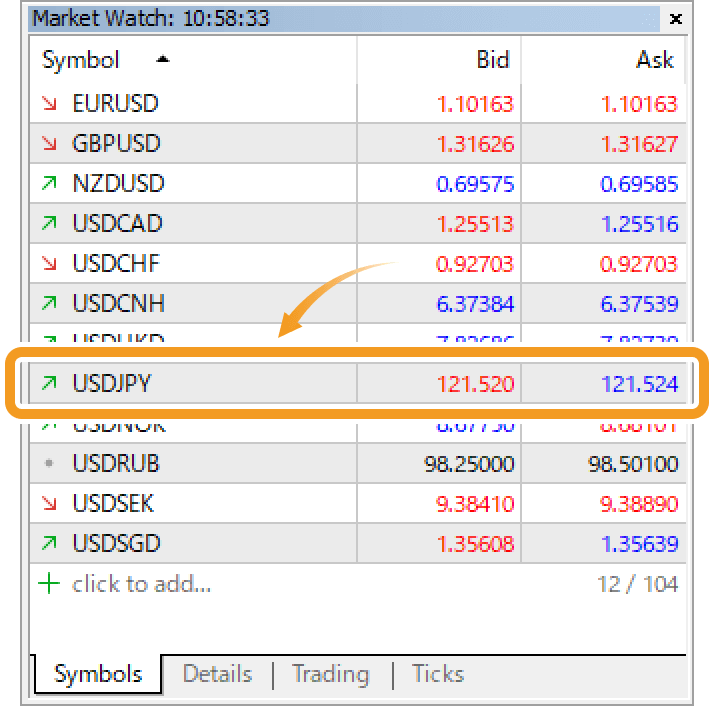Image resolution: width=714 pixels, height=706 pixels.
Task: Click USDCNH ask price 6.37539
Action: (x=639, y=304)
